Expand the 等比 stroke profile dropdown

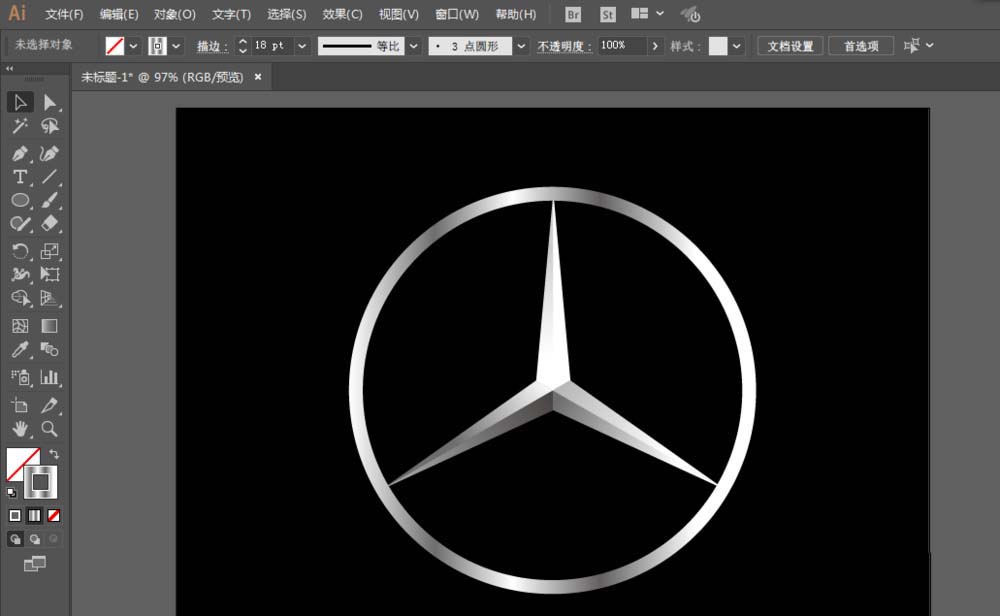click(413, 46)
